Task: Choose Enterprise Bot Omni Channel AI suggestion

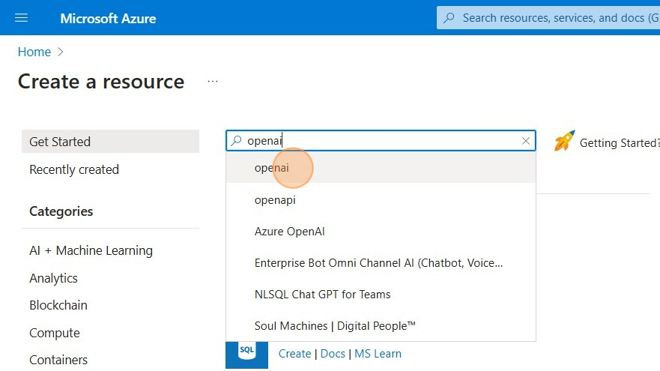Action: [381, 263]
